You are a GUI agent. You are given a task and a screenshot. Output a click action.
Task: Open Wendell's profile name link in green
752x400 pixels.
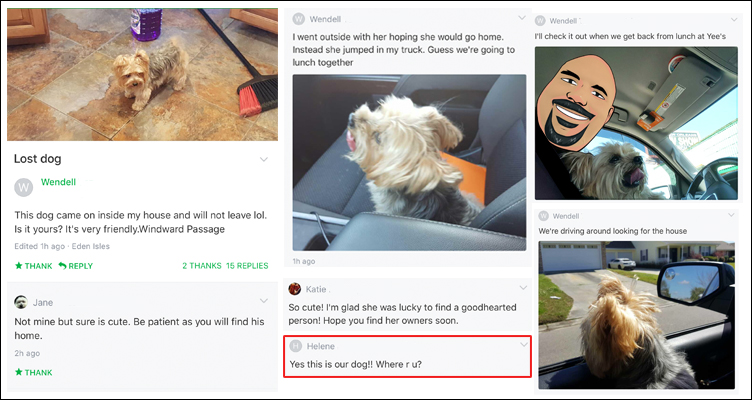58,182
